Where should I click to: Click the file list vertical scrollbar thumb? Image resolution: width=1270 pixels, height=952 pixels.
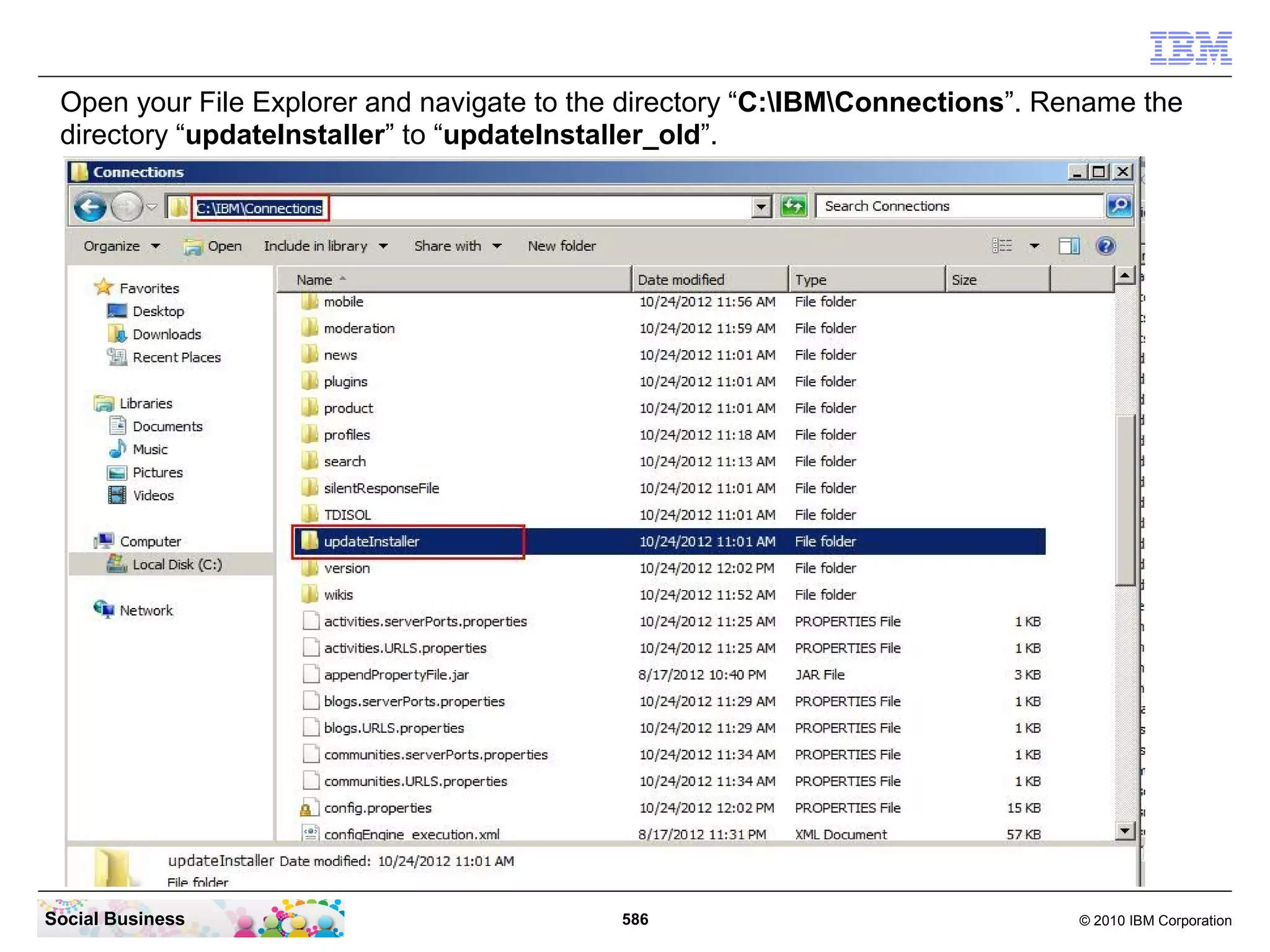coord(1124,500)
